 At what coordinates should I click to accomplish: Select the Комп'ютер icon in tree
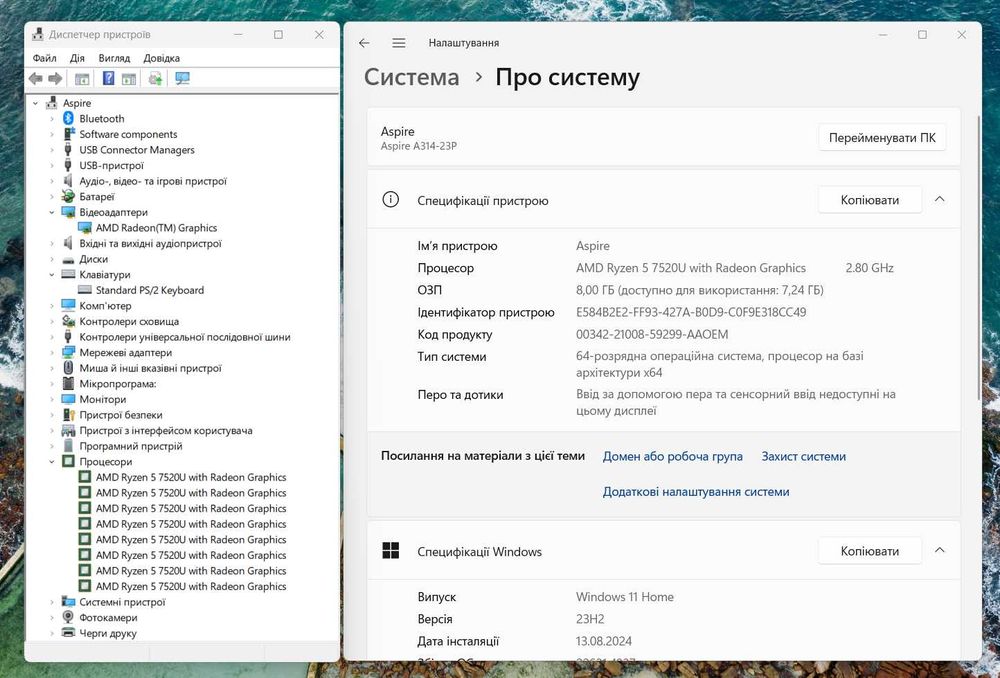[x=68, y=306]
